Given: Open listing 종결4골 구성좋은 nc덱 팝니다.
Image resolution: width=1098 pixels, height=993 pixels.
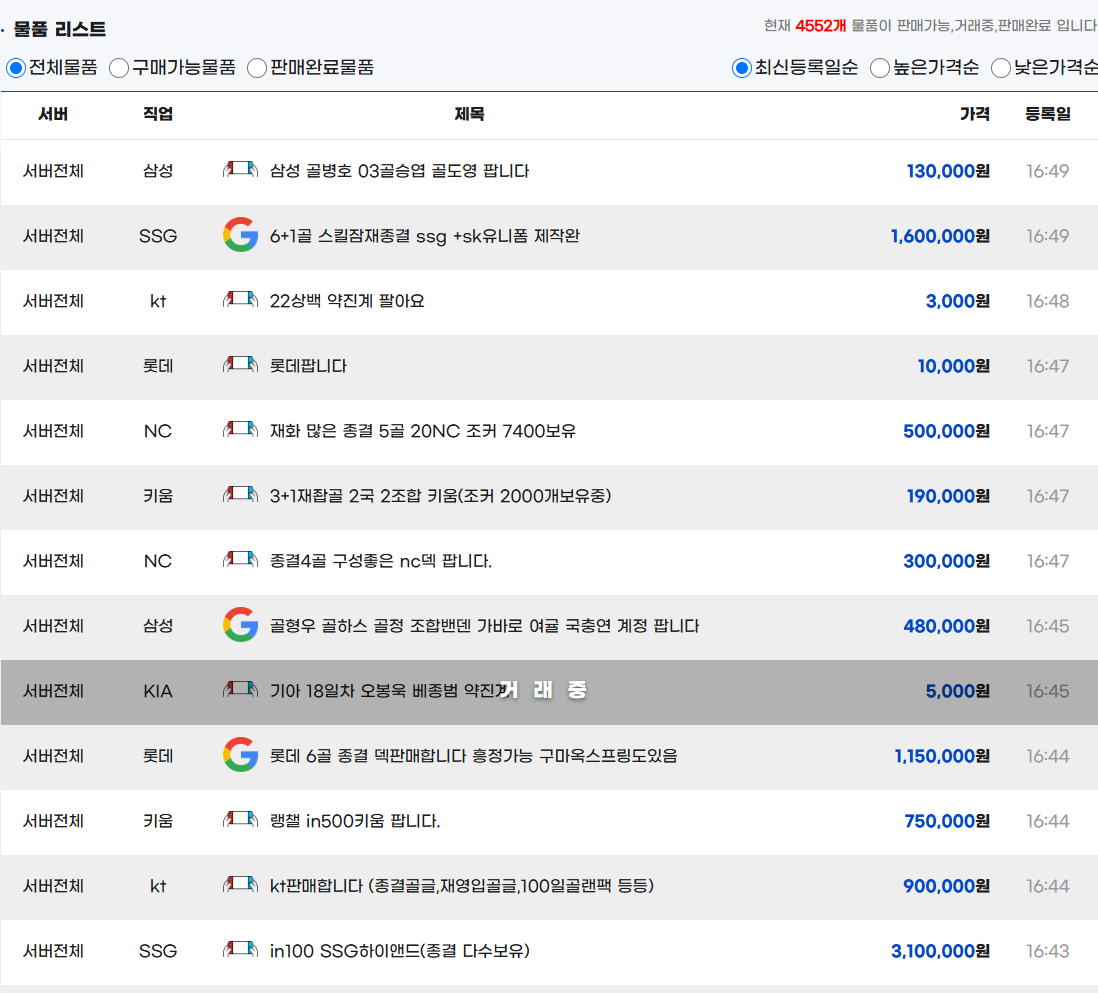Looking at the screenshot, I should point(381,562).
